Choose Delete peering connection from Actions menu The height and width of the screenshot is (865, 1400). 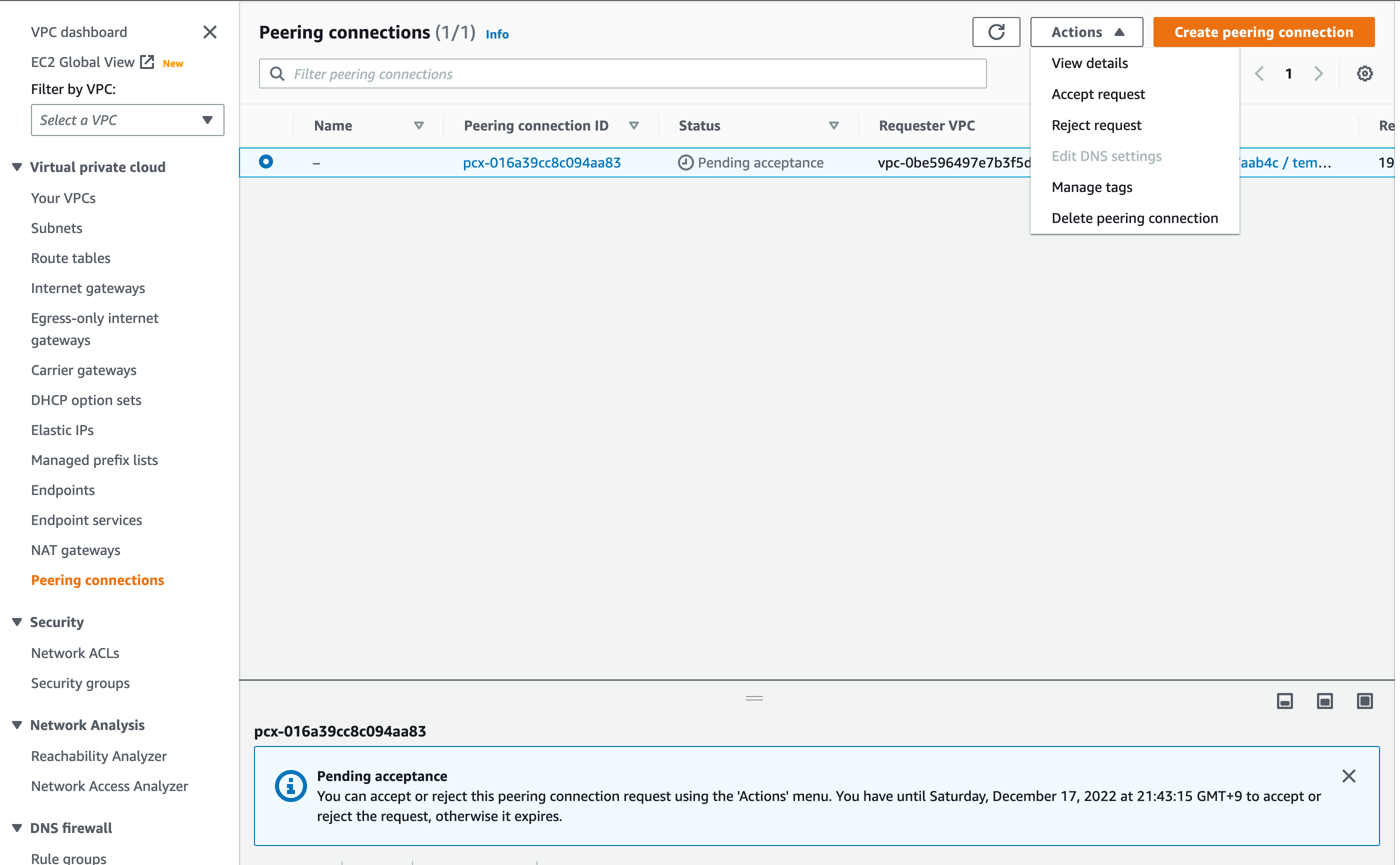coord(1134,218)
